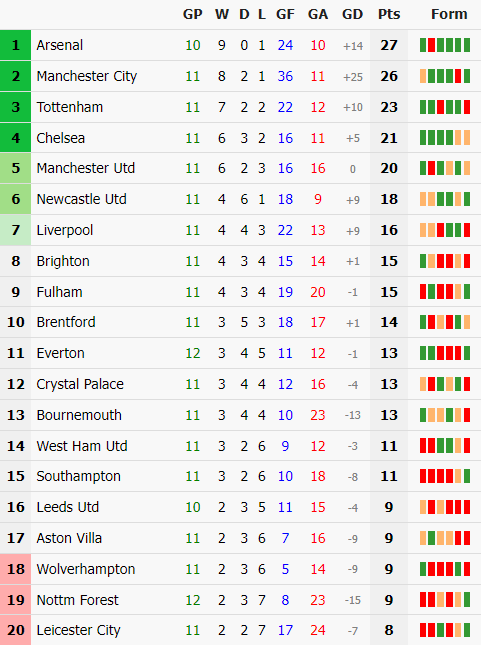The height and width of the screenshot is (645, 481).
Task: Click Manchester City's form indicator bars
Action: [x=445, y=76]
